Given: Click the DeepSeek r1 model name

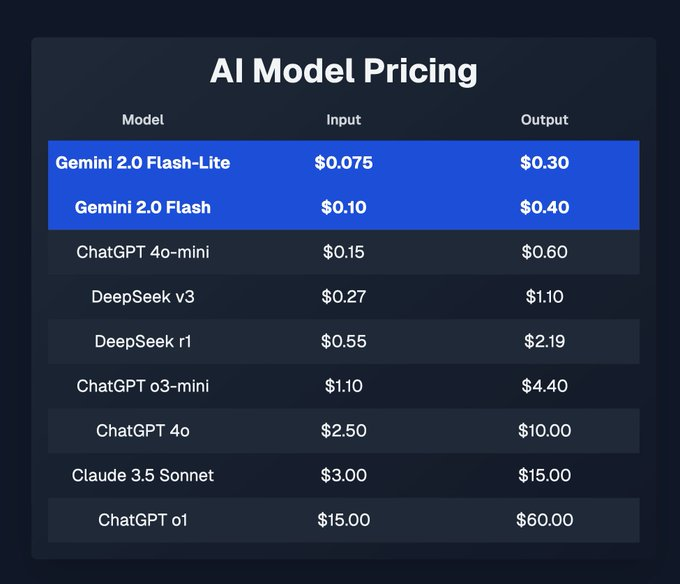Looking at the screenshot, I should pyautogui.click(x=143, y=342).
